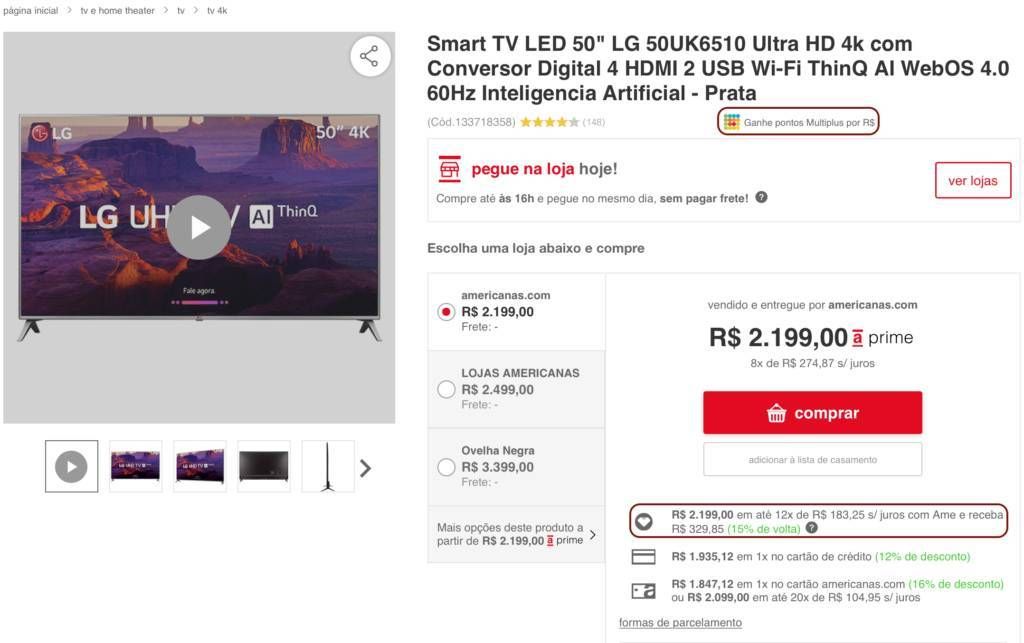Click the Ame heart icon in payment options
Screen dimensions: 1024x643
[x=644, y=522]
